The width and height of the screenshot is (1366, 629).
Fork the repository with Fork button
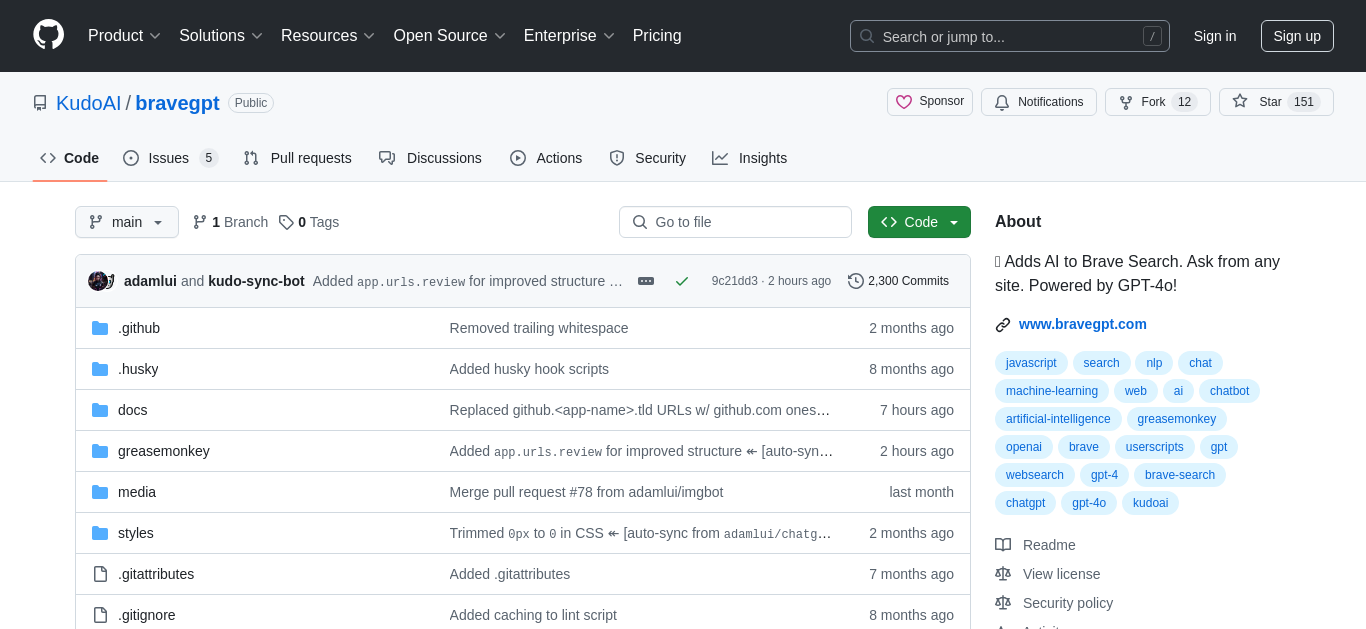click(x=1158, y=102)
